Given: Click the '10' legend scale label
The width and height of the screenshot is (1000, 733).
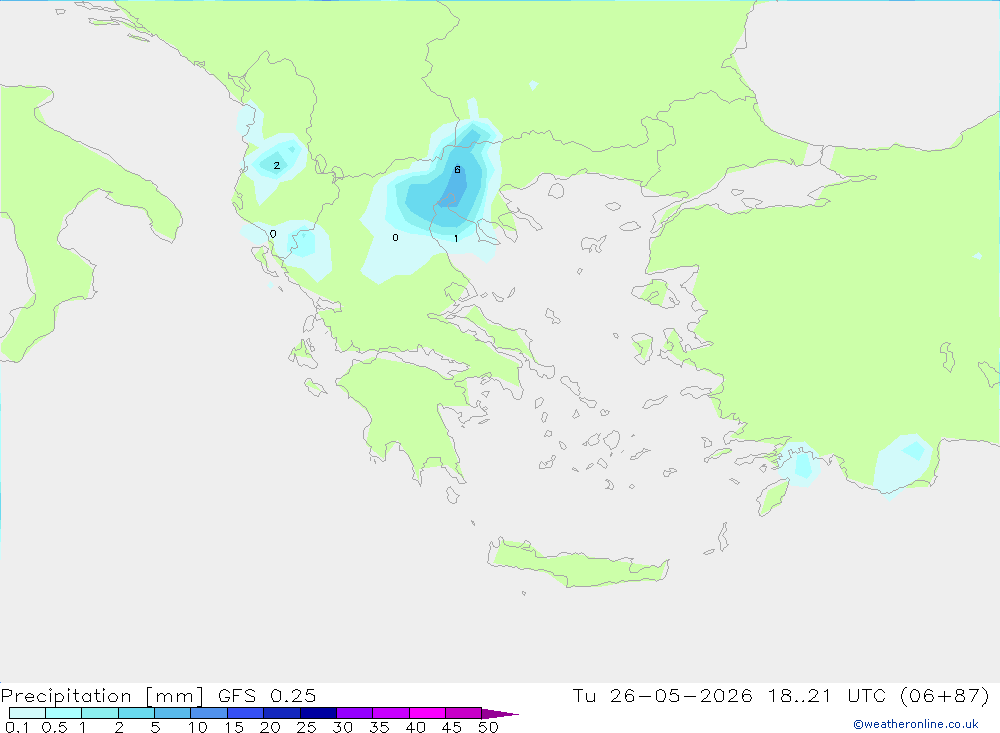Looking at the screenshot, I should point(198,727).
